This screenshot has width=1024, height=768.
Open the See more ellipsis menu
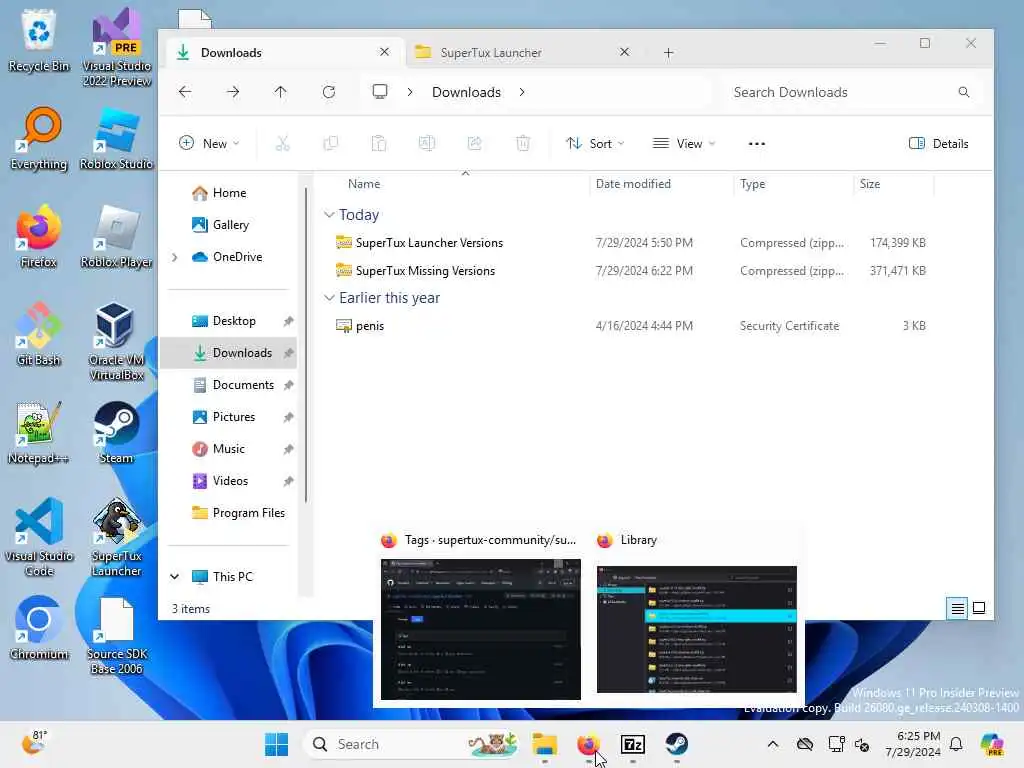(756, 144)
